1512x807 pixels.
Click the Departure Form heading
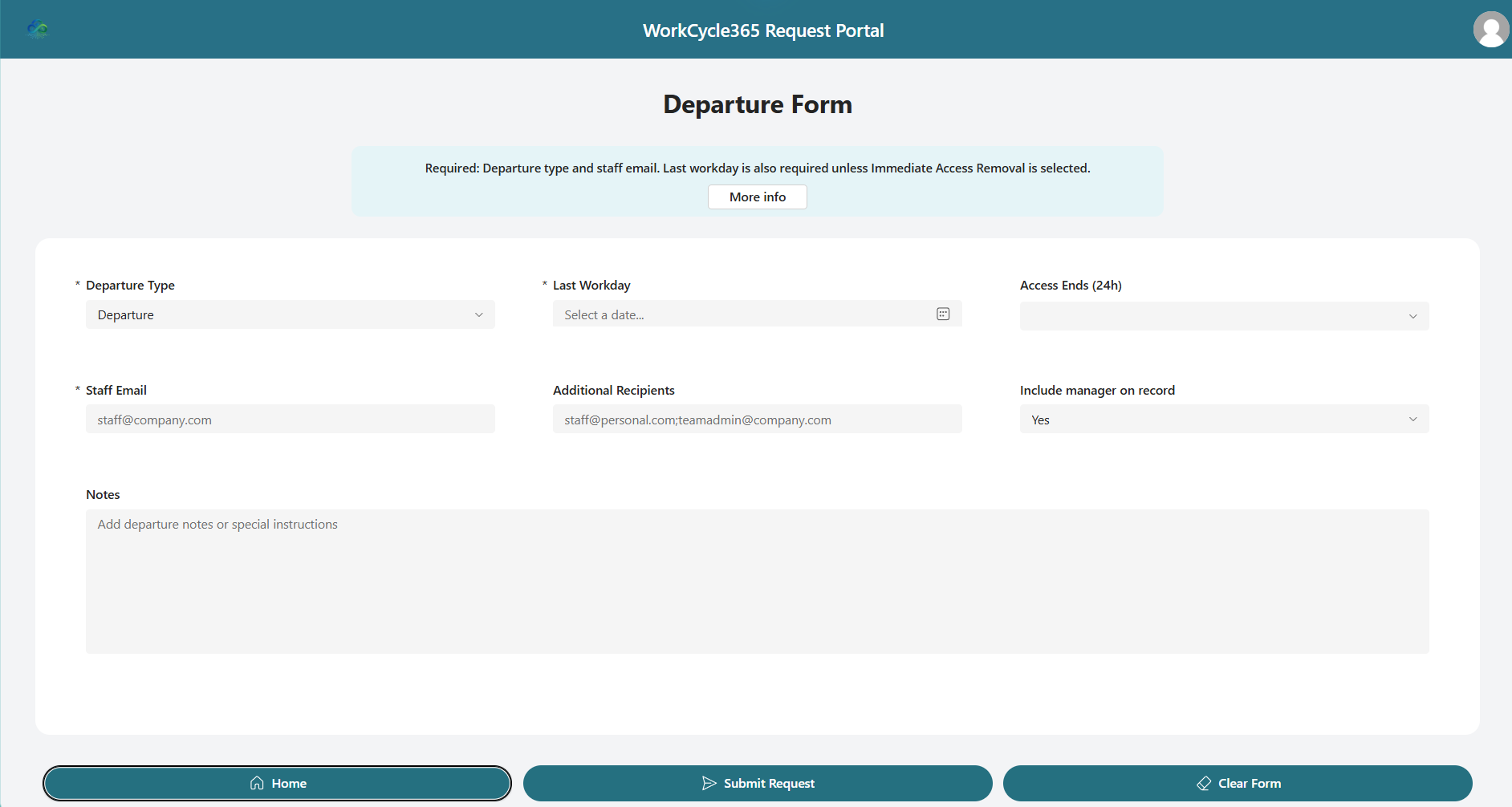(758, 104)
